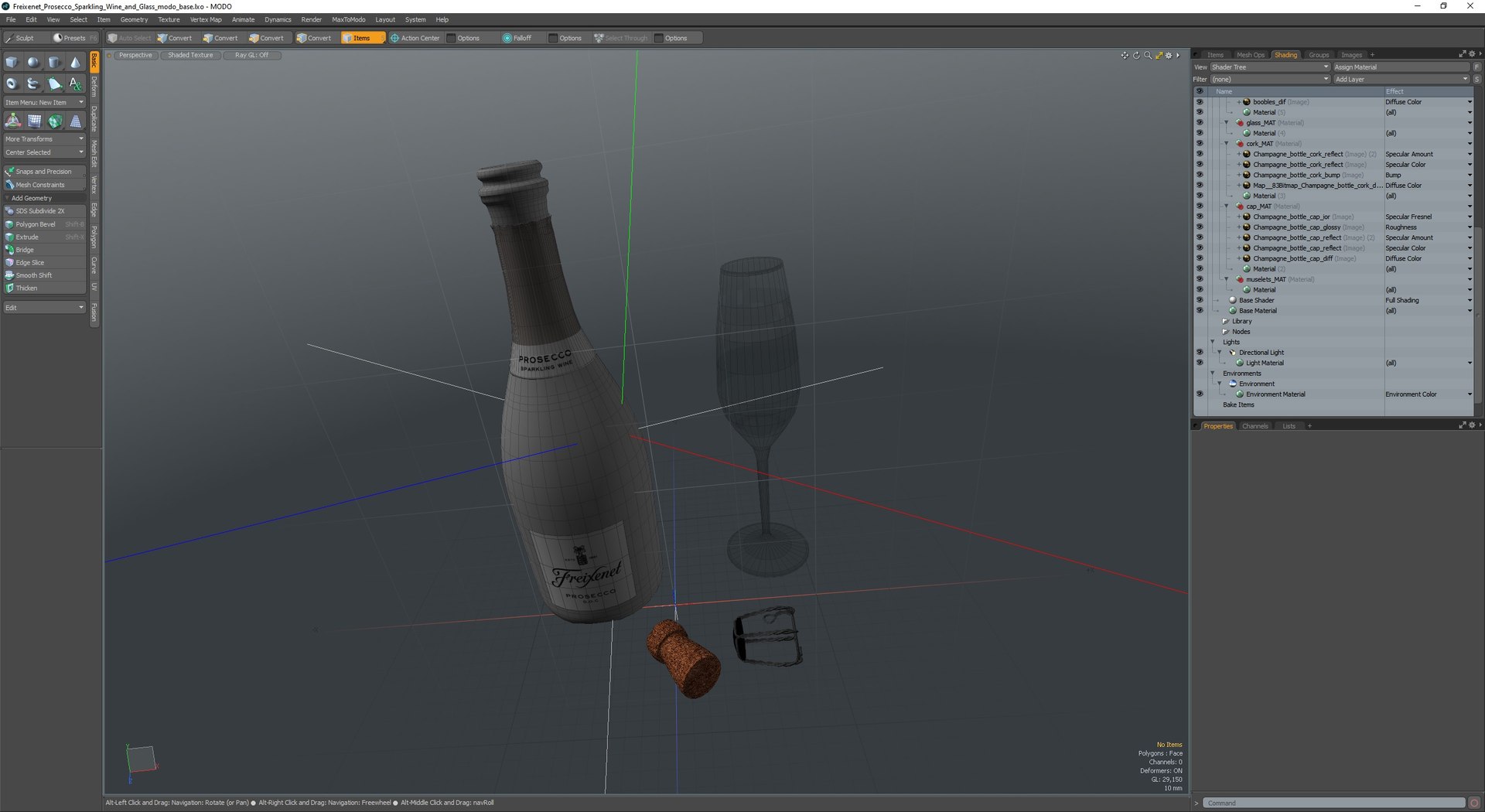
Task: Toggle visibility of boobles_dif layer
Action: (x=1200, y=102)
